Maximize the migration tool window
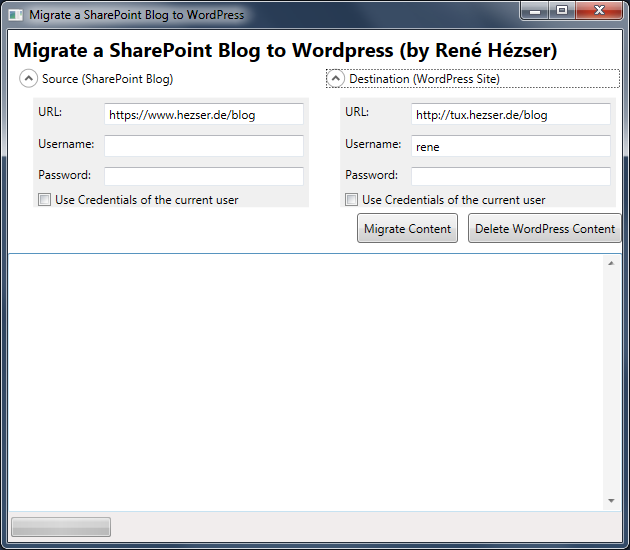This screenshot has width=630, height=550. click(x=562, y=10)
